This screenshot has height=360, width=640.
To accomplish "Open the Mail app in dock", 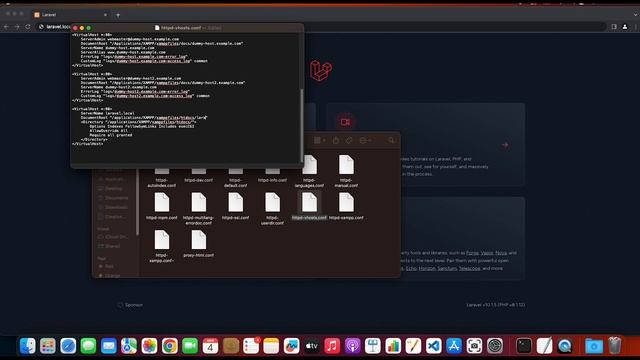I will (109, 346).
